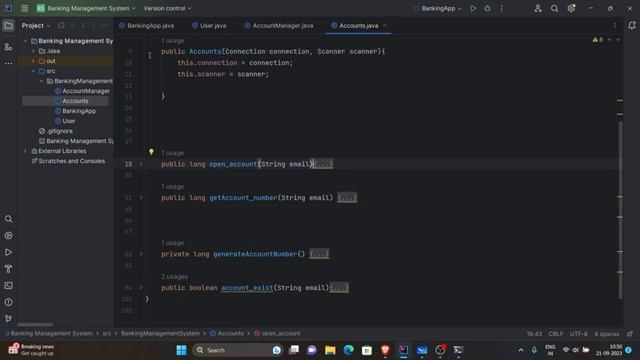The image size is (640, 360).
Task: Select the .gitignore file
Action: tap(56, 131)
